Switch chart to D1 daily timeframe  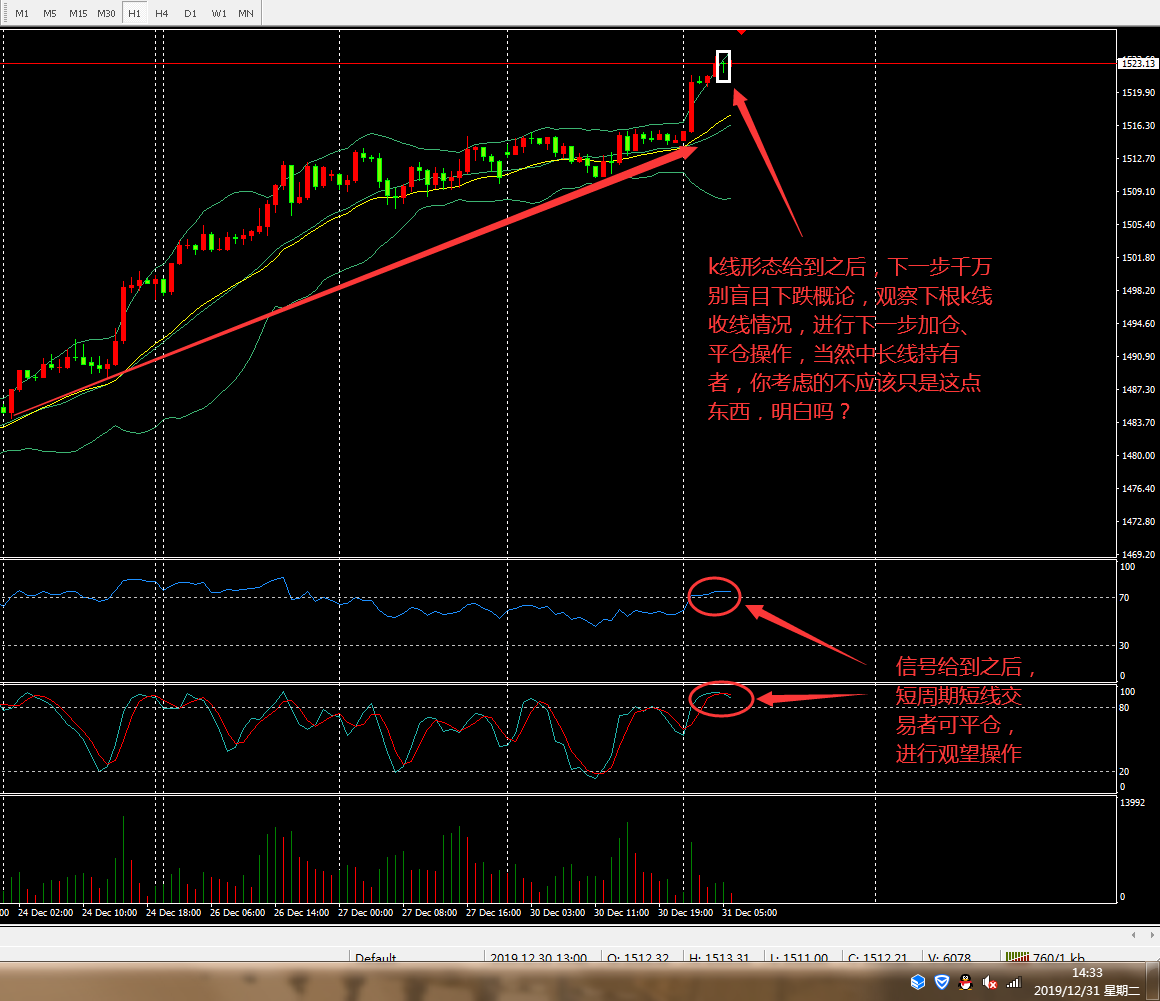(x=190, y=13)
